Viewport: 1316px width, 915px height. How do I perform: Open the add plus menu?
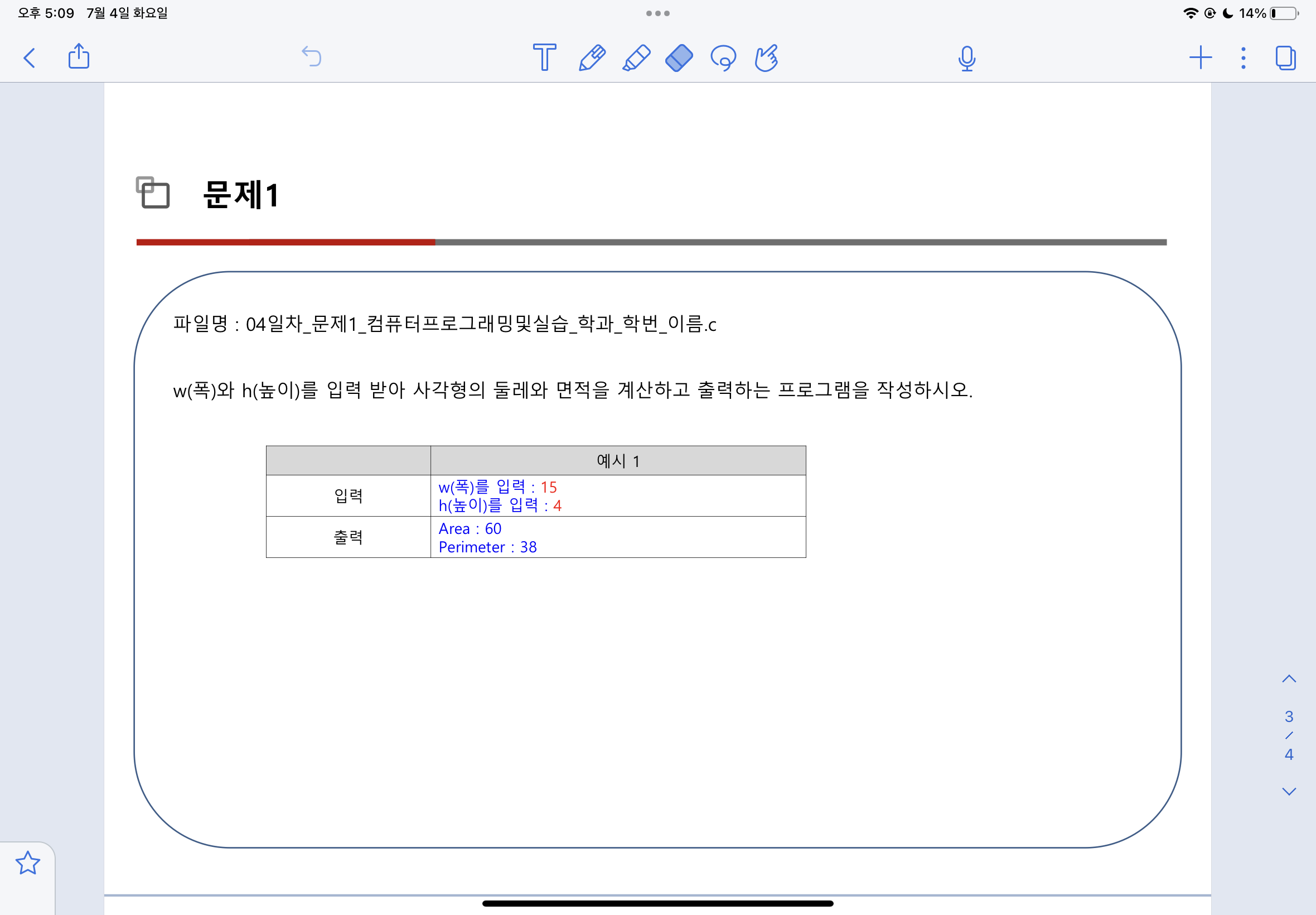pos(1200,57)
